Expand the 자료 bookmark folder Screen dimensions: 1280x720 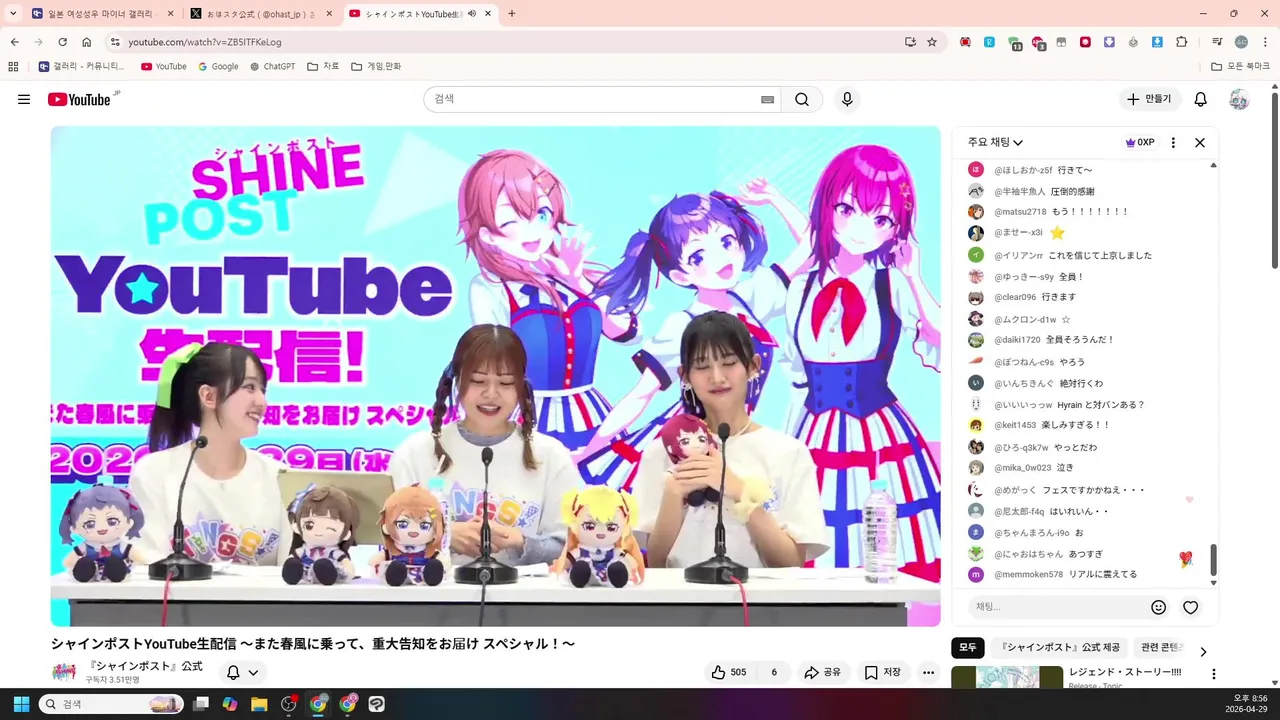pyautogui.click(x=323, y=66)
